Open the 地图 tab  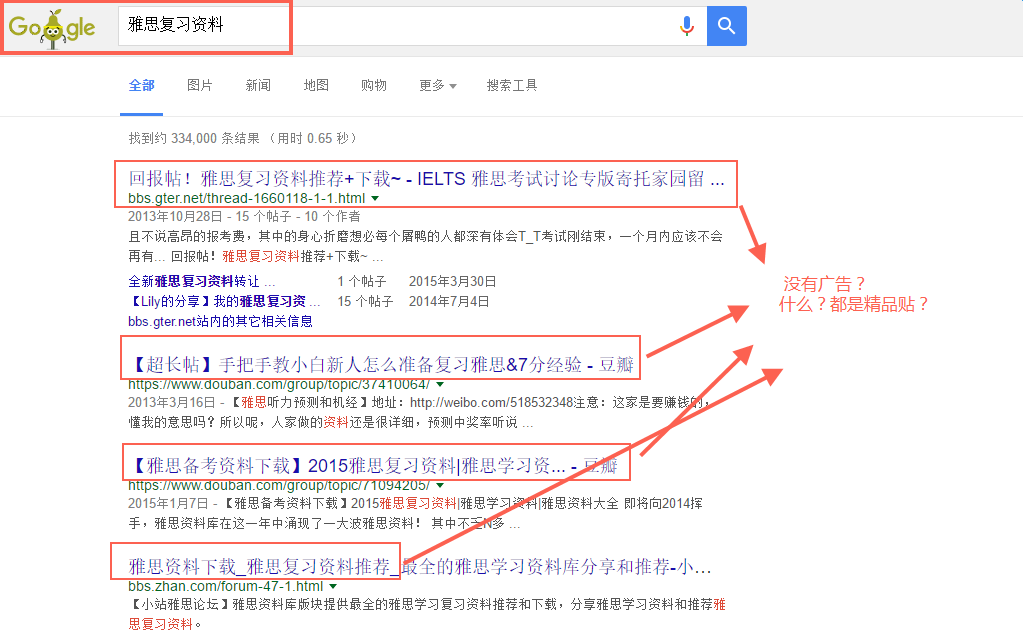click(x=316, y=85)
